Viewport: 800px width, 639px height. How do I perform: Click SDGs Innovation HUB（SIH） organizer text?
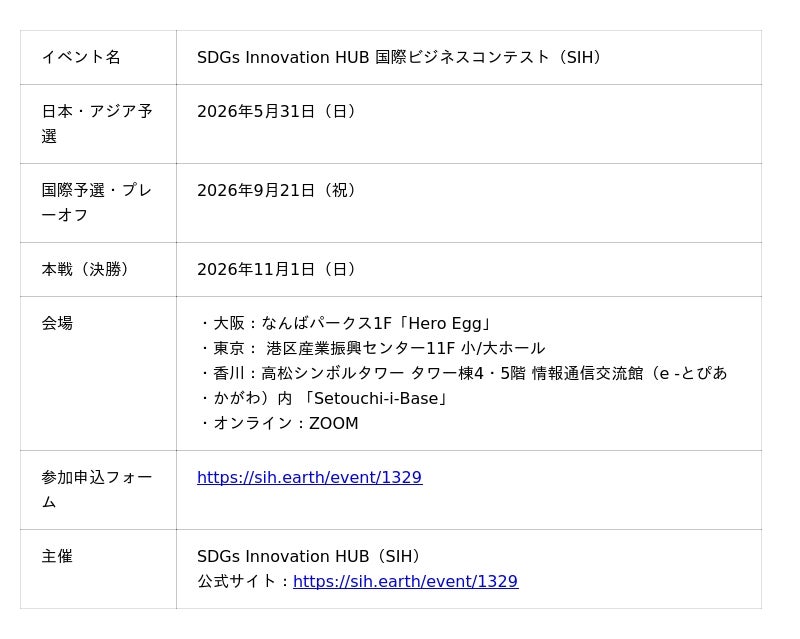(312, 557)
